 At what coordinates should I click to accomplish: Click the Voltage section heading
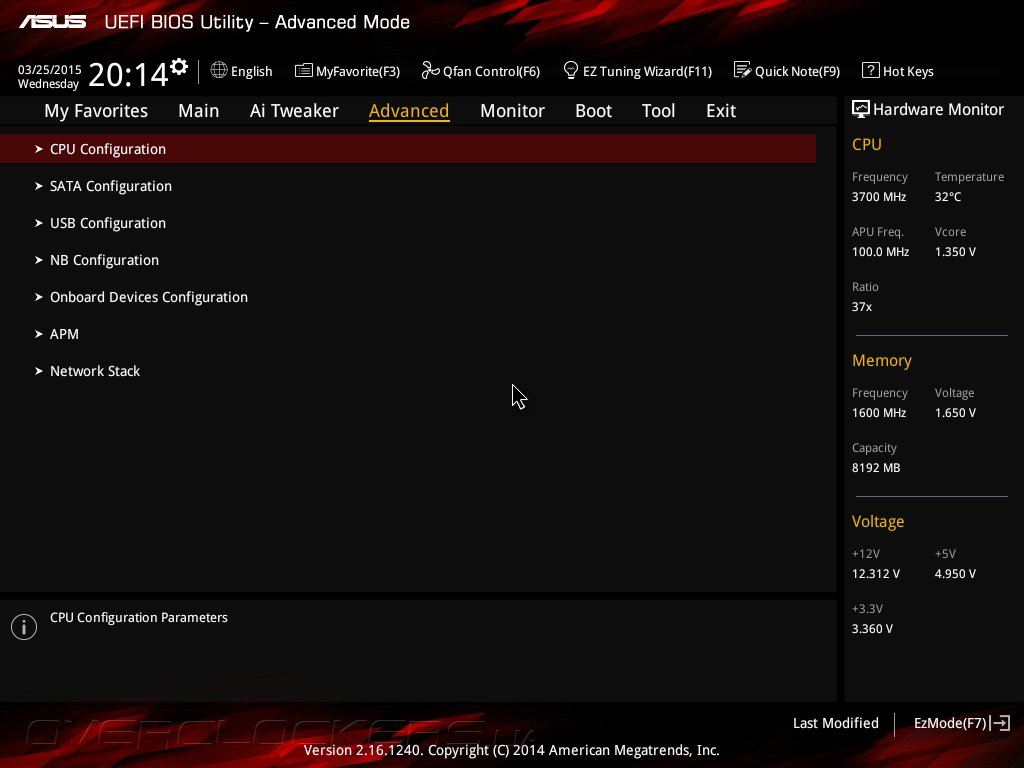click(878, 521)
